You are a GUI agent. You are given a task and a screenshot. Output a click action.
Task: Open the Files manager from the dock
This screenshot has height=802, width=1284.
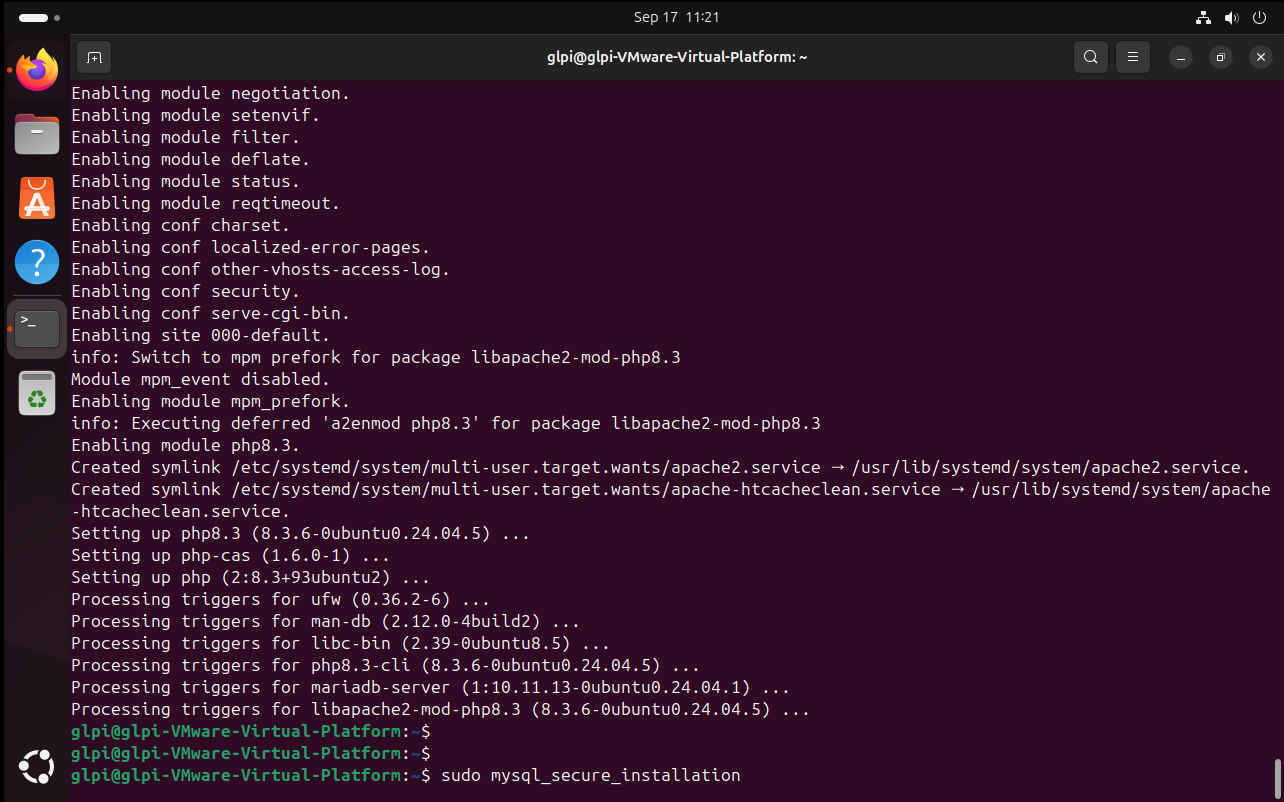[36, 133]
